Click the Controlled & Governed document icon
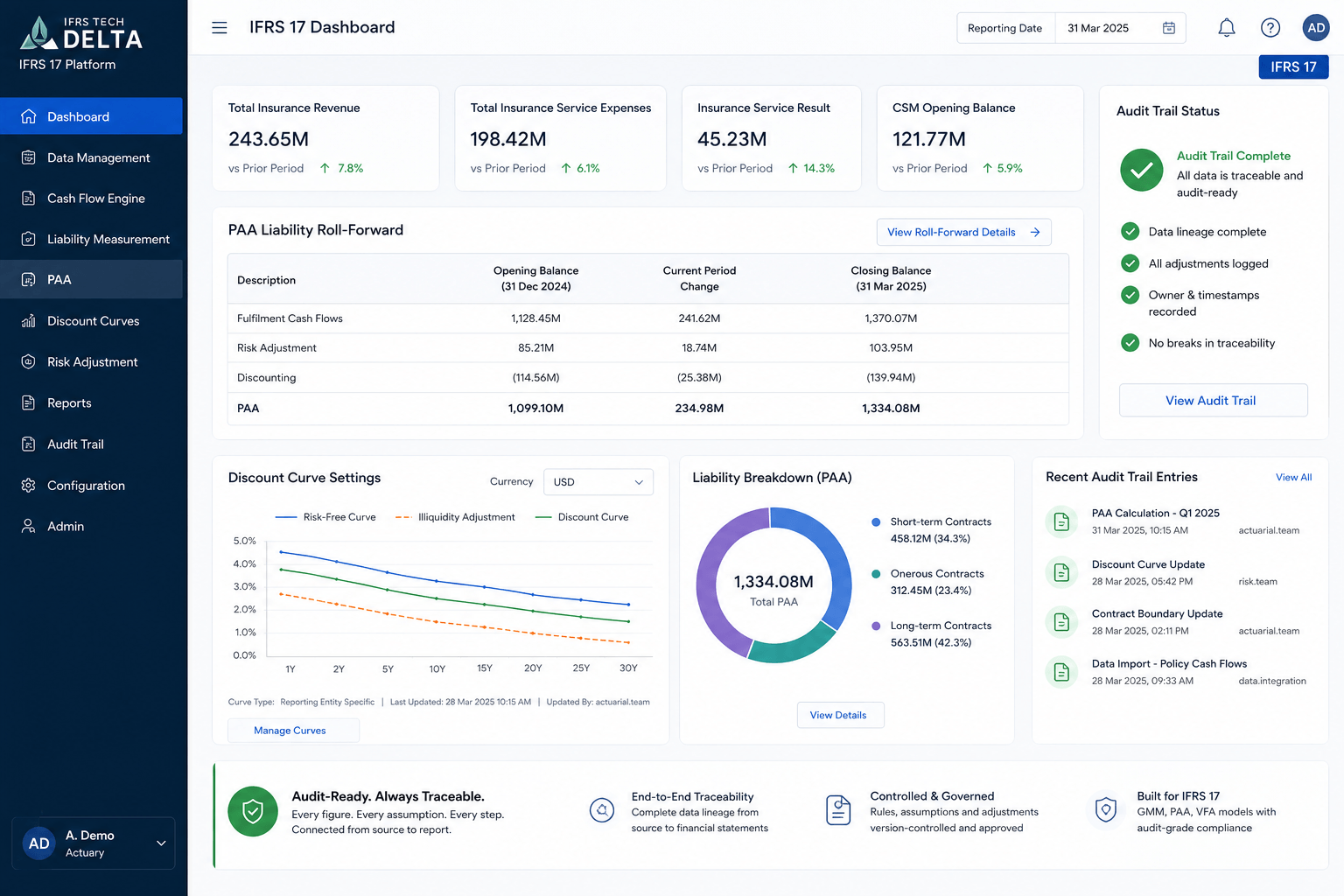Image resolution: width=1344 pixels, height=896 pixels. [x=838, y=810]
